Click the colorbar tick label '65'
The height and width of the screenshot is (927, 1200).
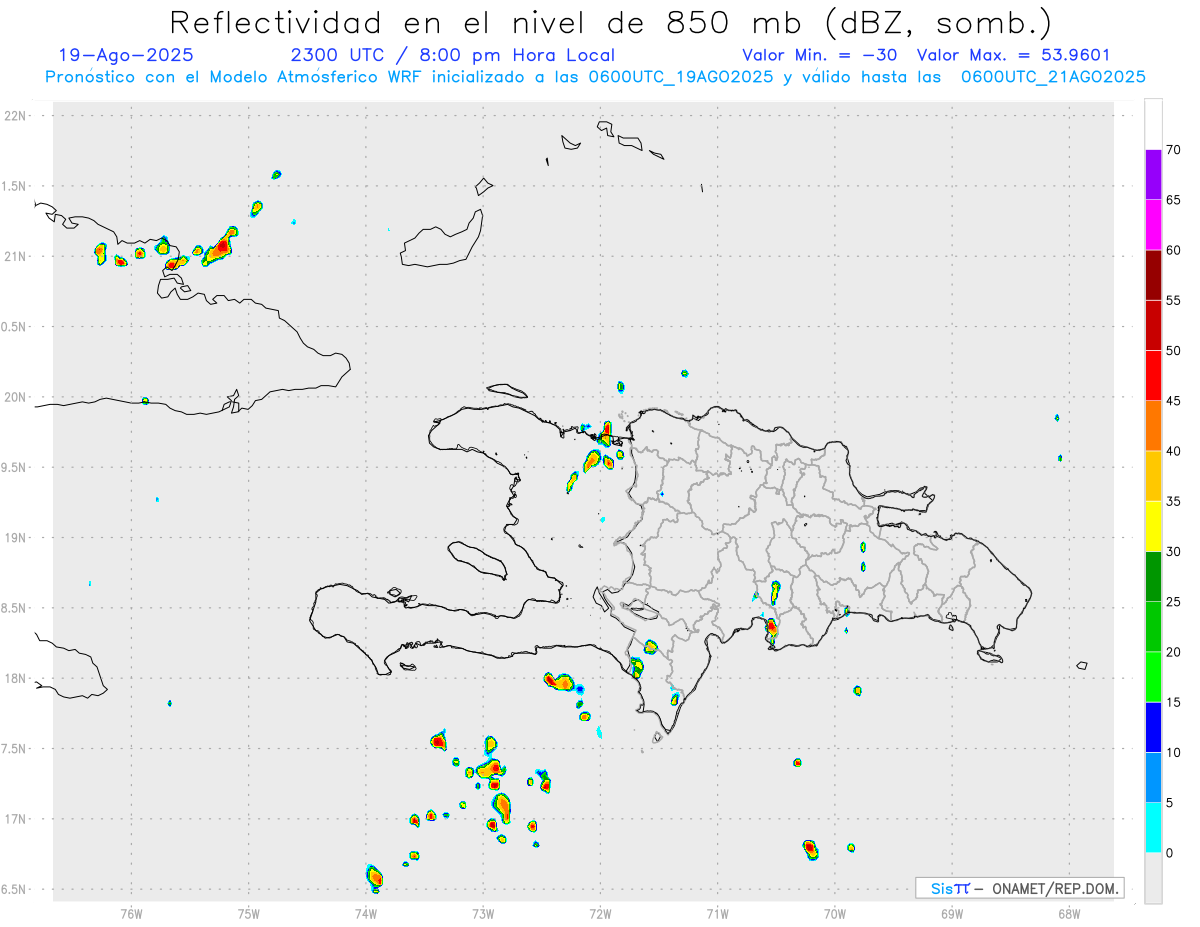[1174, 200]
